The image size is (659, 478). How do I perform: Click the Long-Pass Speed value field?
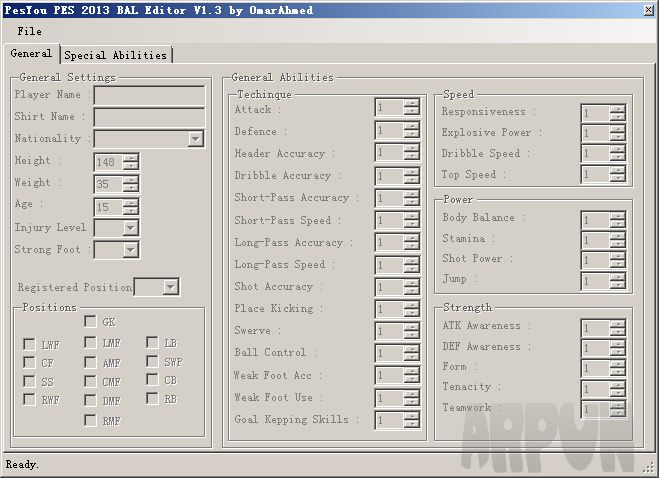point(390,265)
